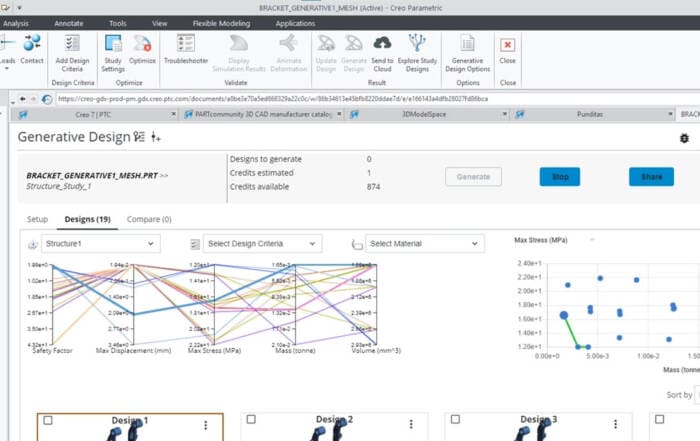
Task: Select the Creo 7 | PTC browser tab
Action: click(93, 115)
